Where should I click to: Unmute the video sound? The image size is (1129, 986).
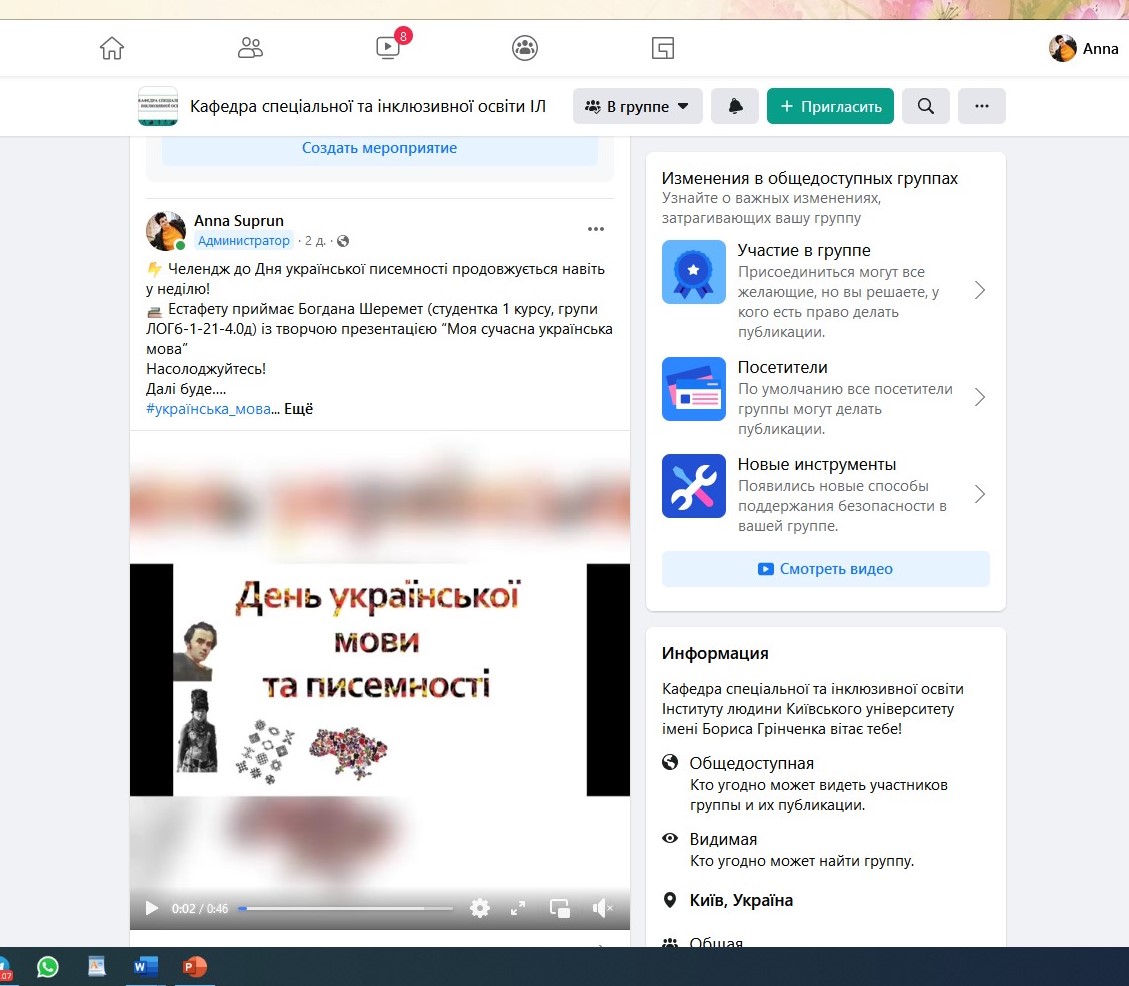602,908
